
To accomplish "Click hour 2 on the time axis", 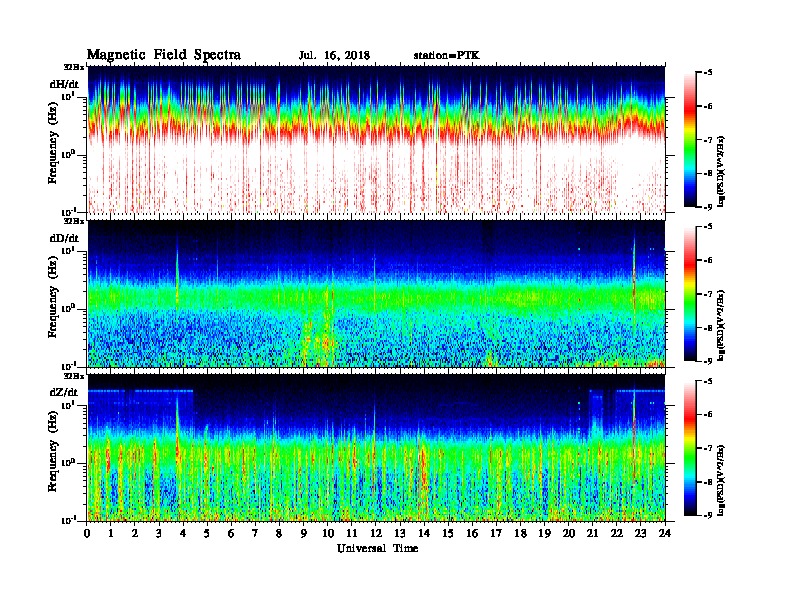I will click(x=135, y=533).
